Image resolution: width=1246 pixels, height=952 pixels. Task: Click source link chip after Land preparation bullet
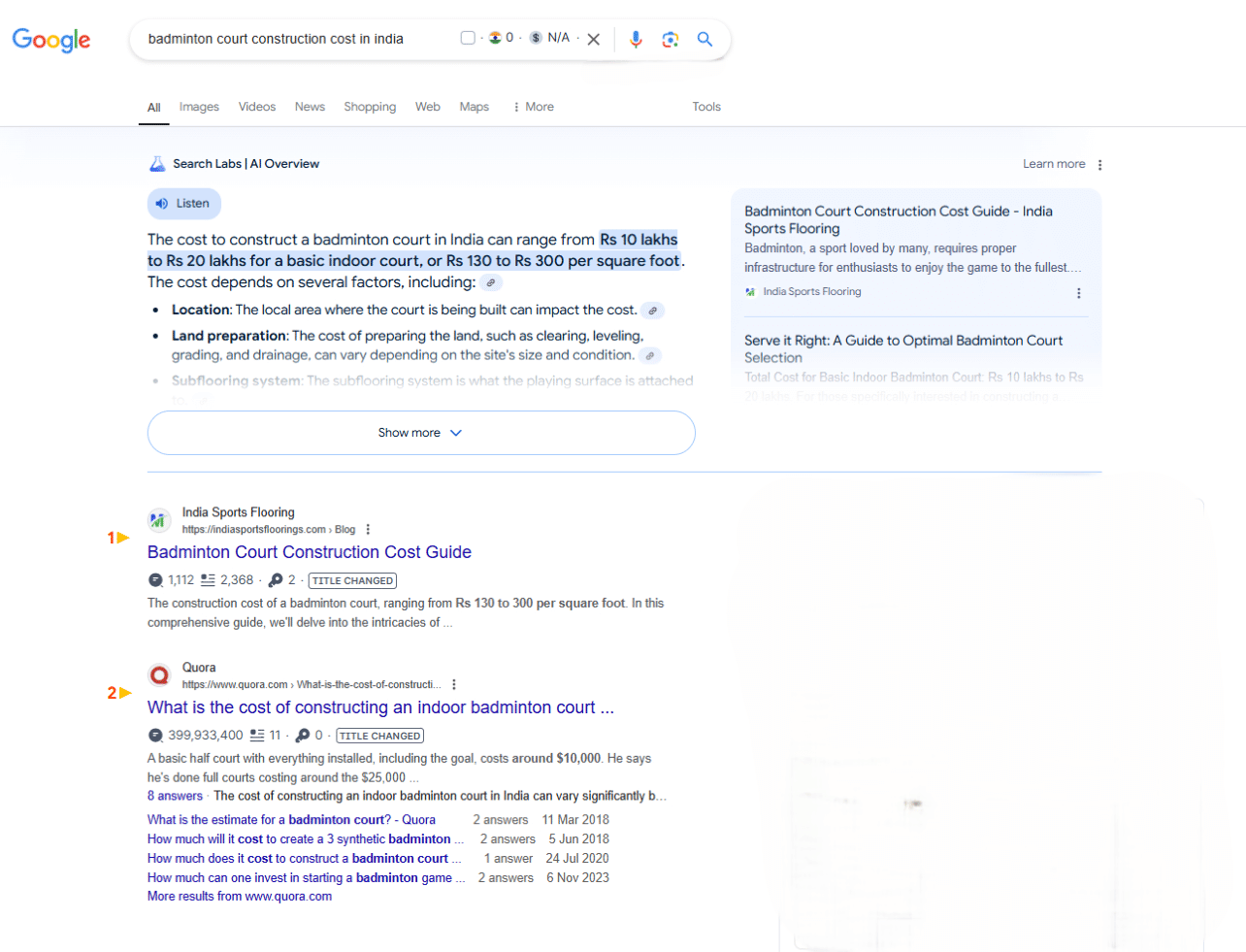point(651,355)
